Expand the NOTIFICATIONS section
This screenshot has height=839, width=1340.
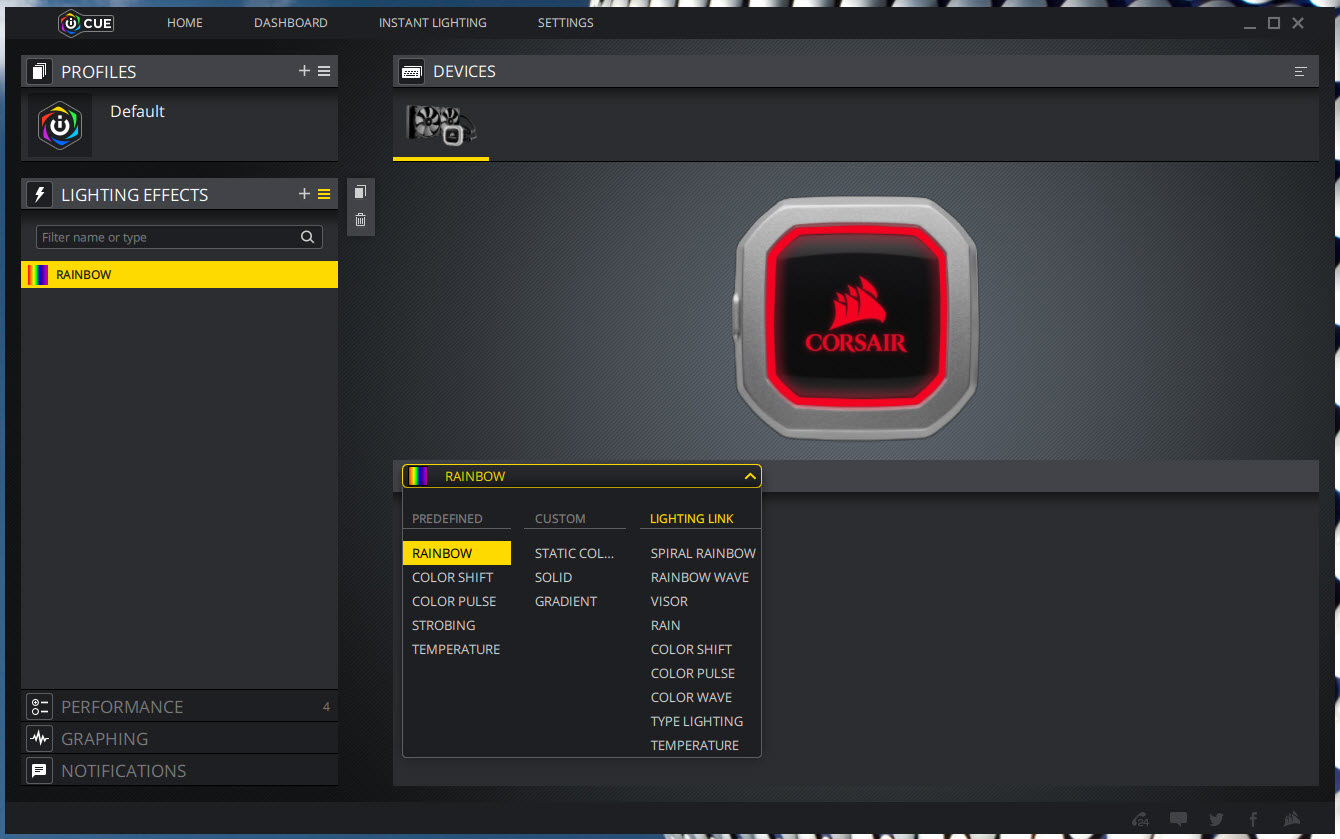(179, 770)
